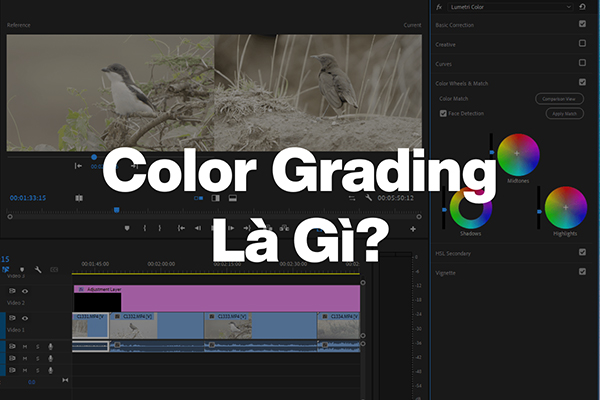Disable the Vignette checkbox
This screenshot has height=400, width=600.
tap(582, 271)
